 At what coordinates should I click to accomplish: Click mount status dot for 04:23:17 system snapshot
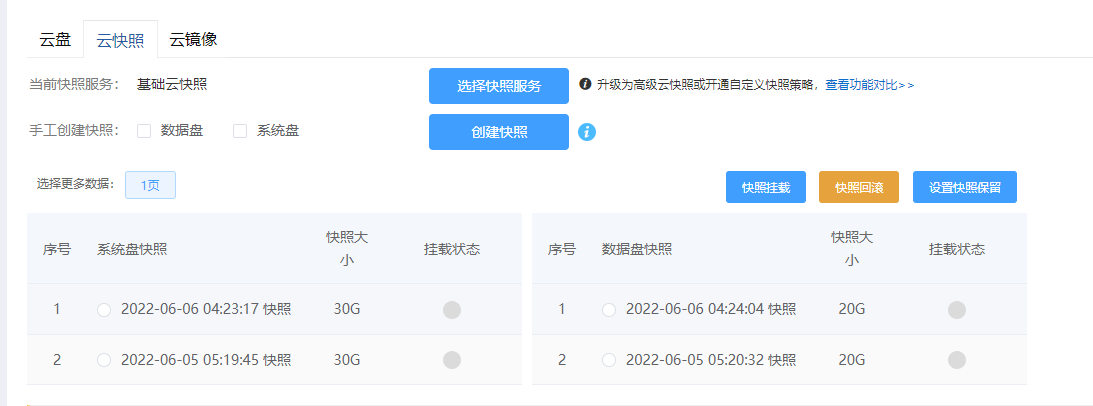point(452,310)
